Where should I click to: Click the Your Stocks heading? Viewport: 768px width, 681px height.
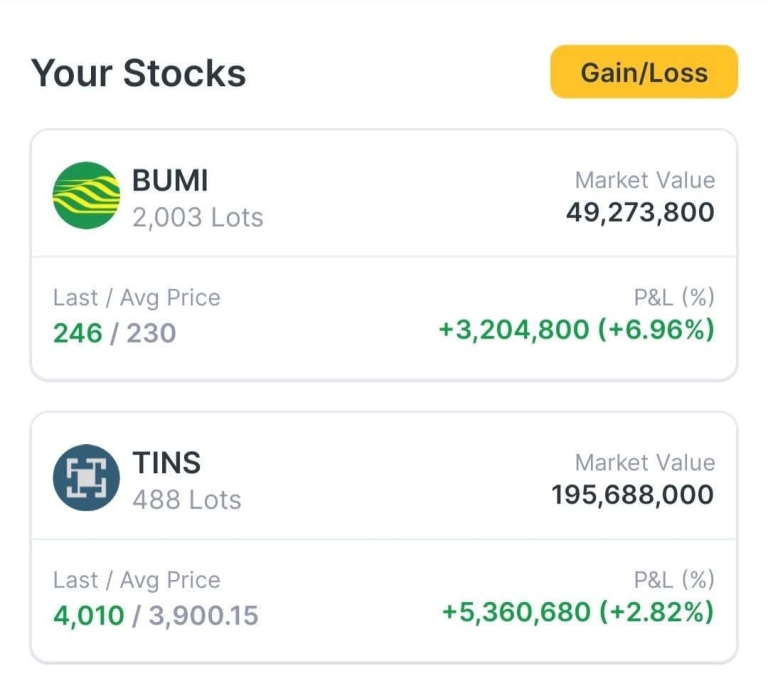[x=138, y=73]
